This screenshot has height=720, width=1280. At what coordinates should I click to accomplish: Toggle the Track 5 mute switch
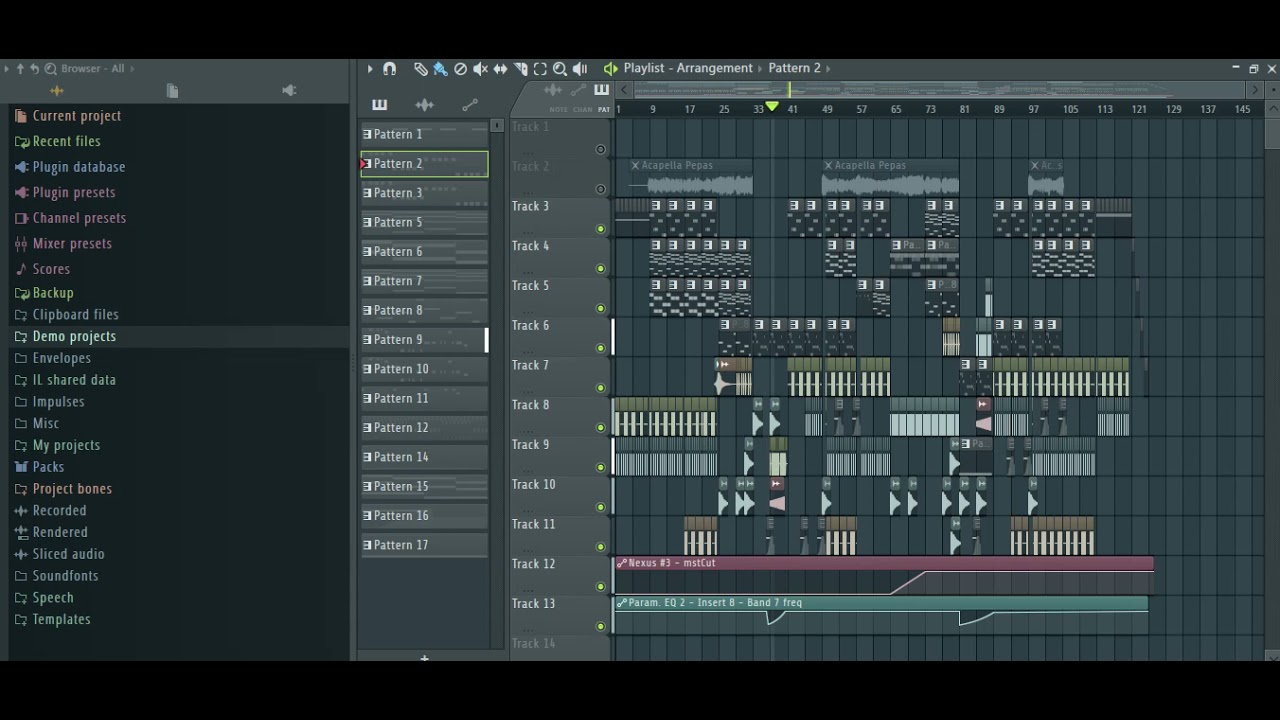point(601,309)
